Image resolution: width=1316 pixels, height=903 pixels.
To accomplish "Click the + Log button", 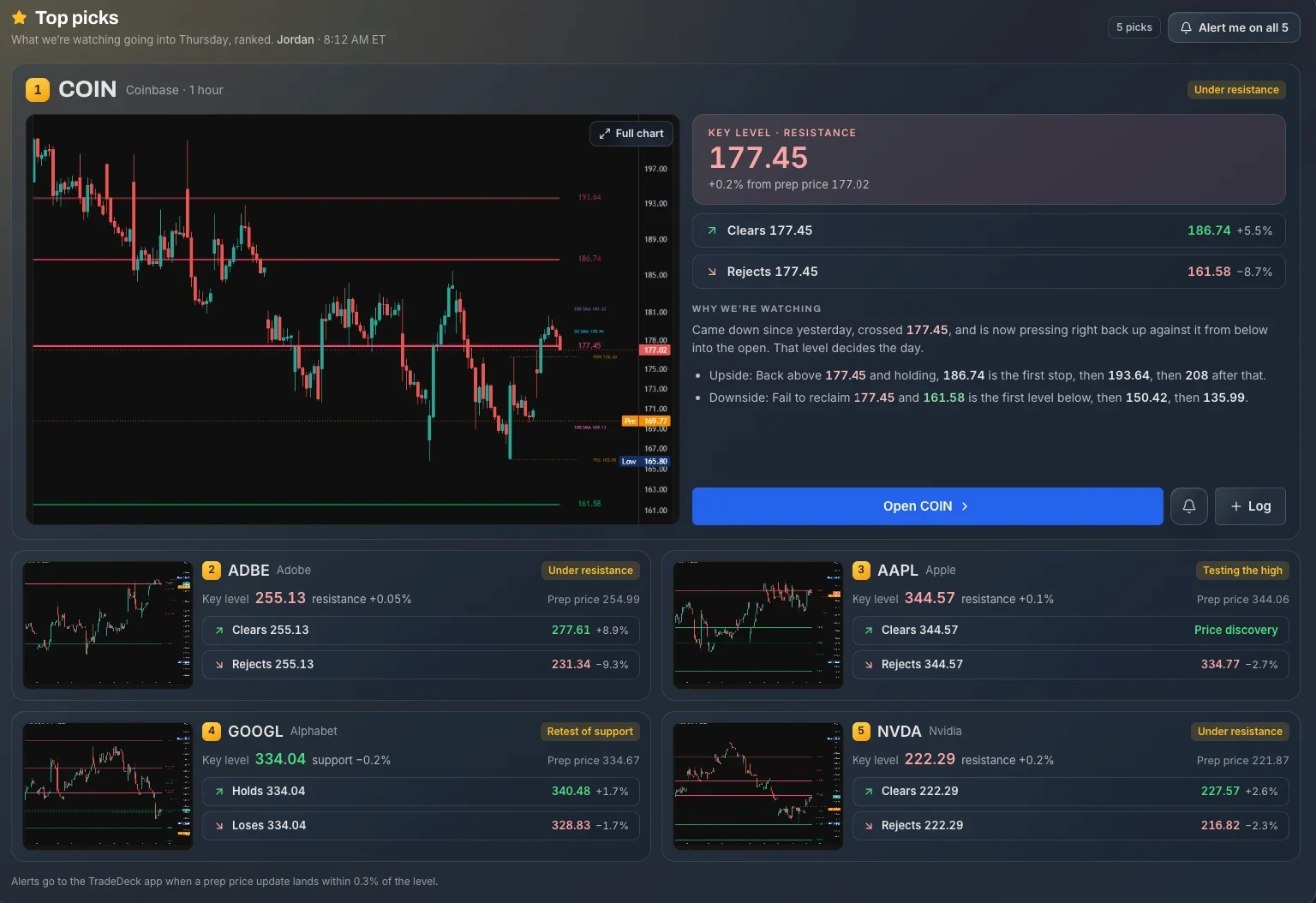I will pyautogui.click(x=1250, y=506).
